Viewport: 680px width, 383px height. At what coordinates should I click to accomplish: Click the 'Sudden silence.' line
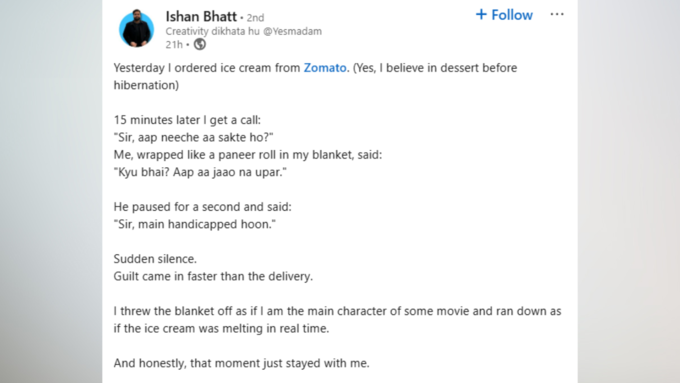[x=155, y=259]
